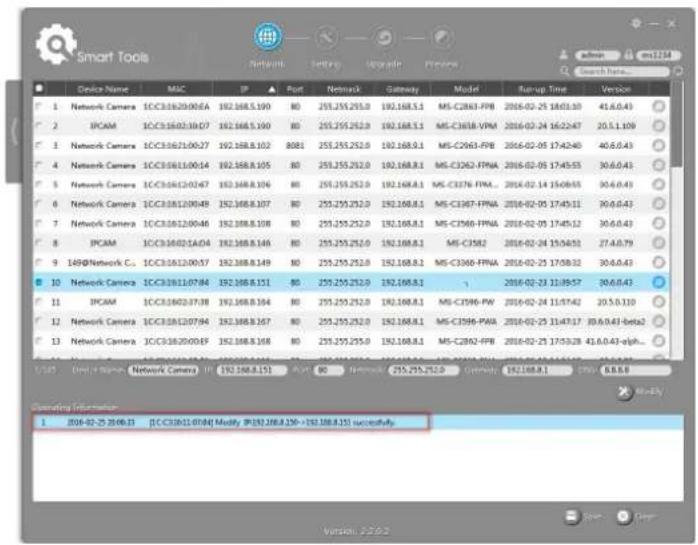Click the circle icon at end of row 6
This screenshot has width=698, height=545.
pos(659,204)
